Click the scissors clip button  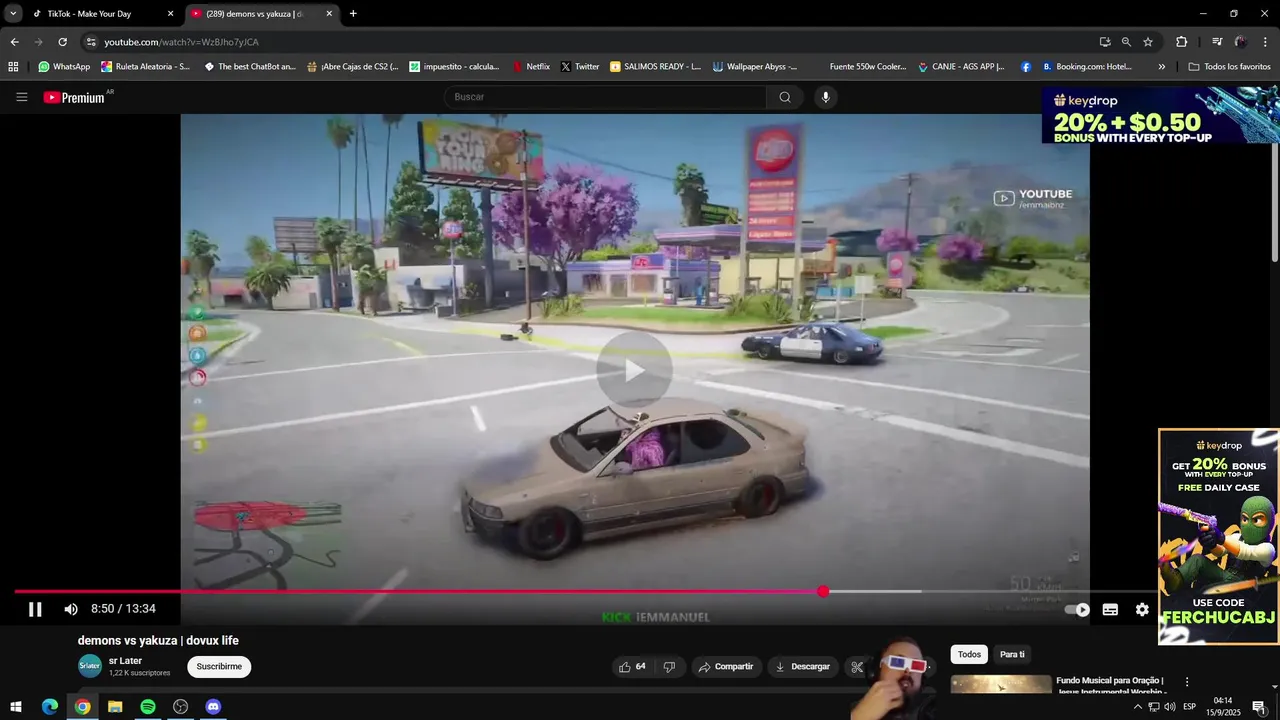pyautogui.click(x=857, y=667)
